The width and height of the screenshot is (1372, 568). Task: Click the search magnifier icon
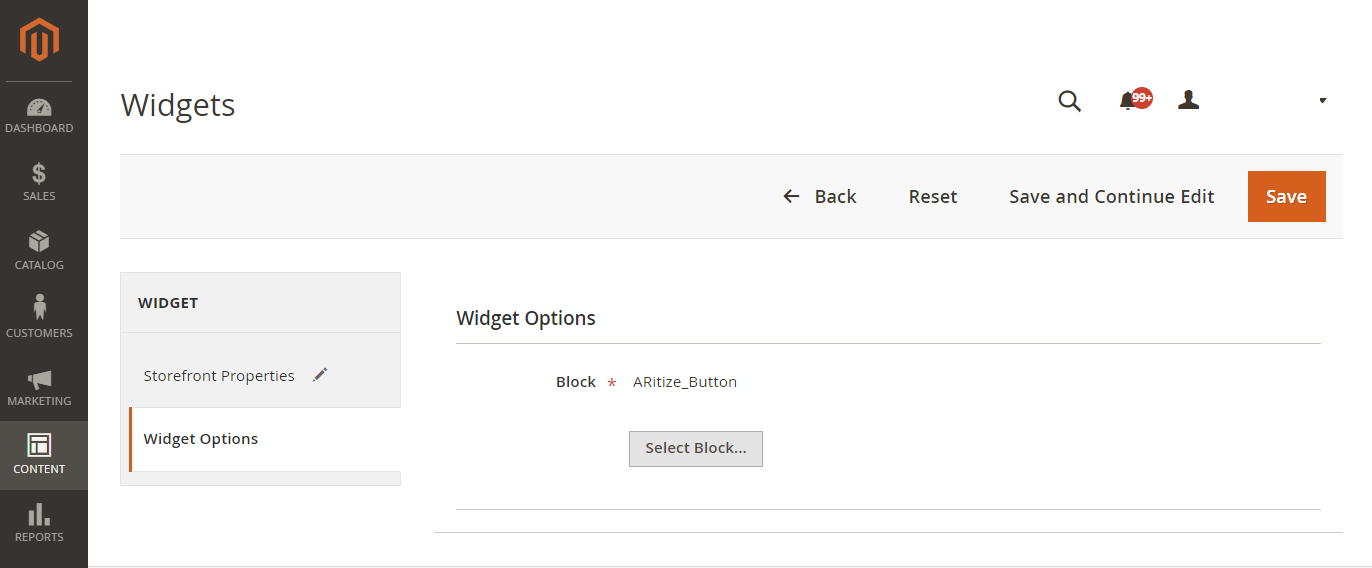click(x=1070, y=101)
